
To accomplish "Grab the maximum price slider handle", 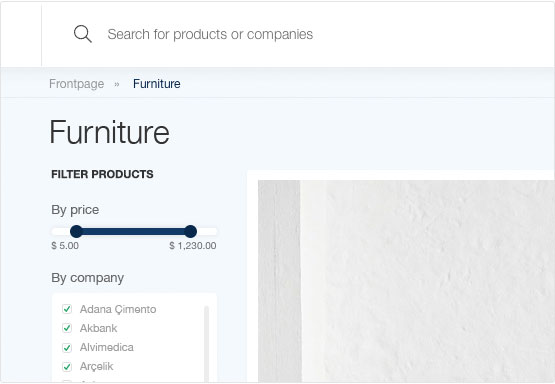I will click(190, 231).
